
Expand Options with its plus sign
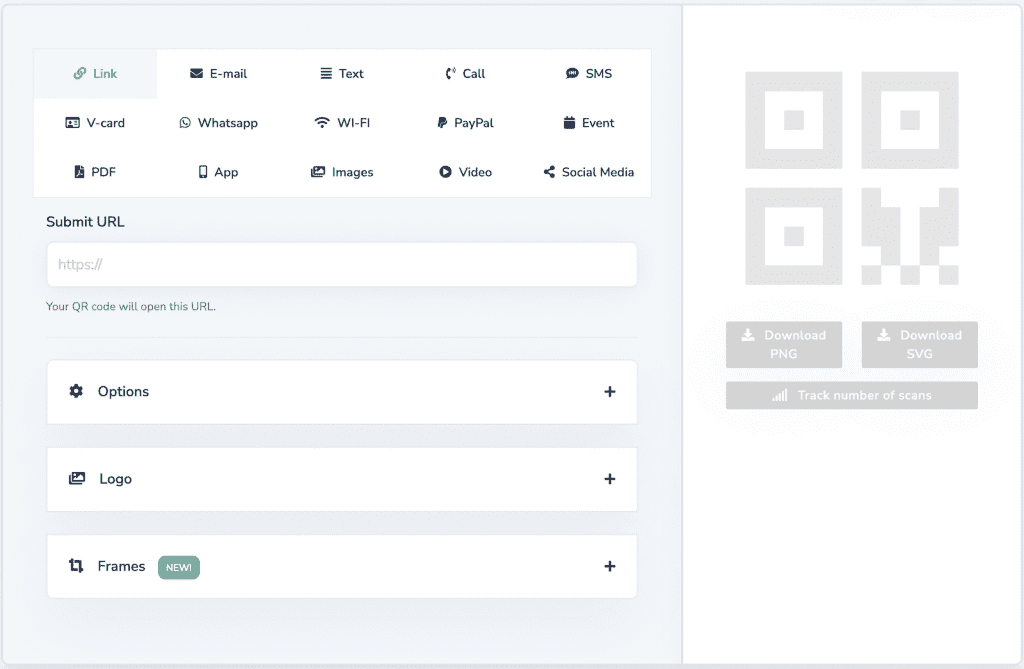pyautogui.click(x=610, y=391)
